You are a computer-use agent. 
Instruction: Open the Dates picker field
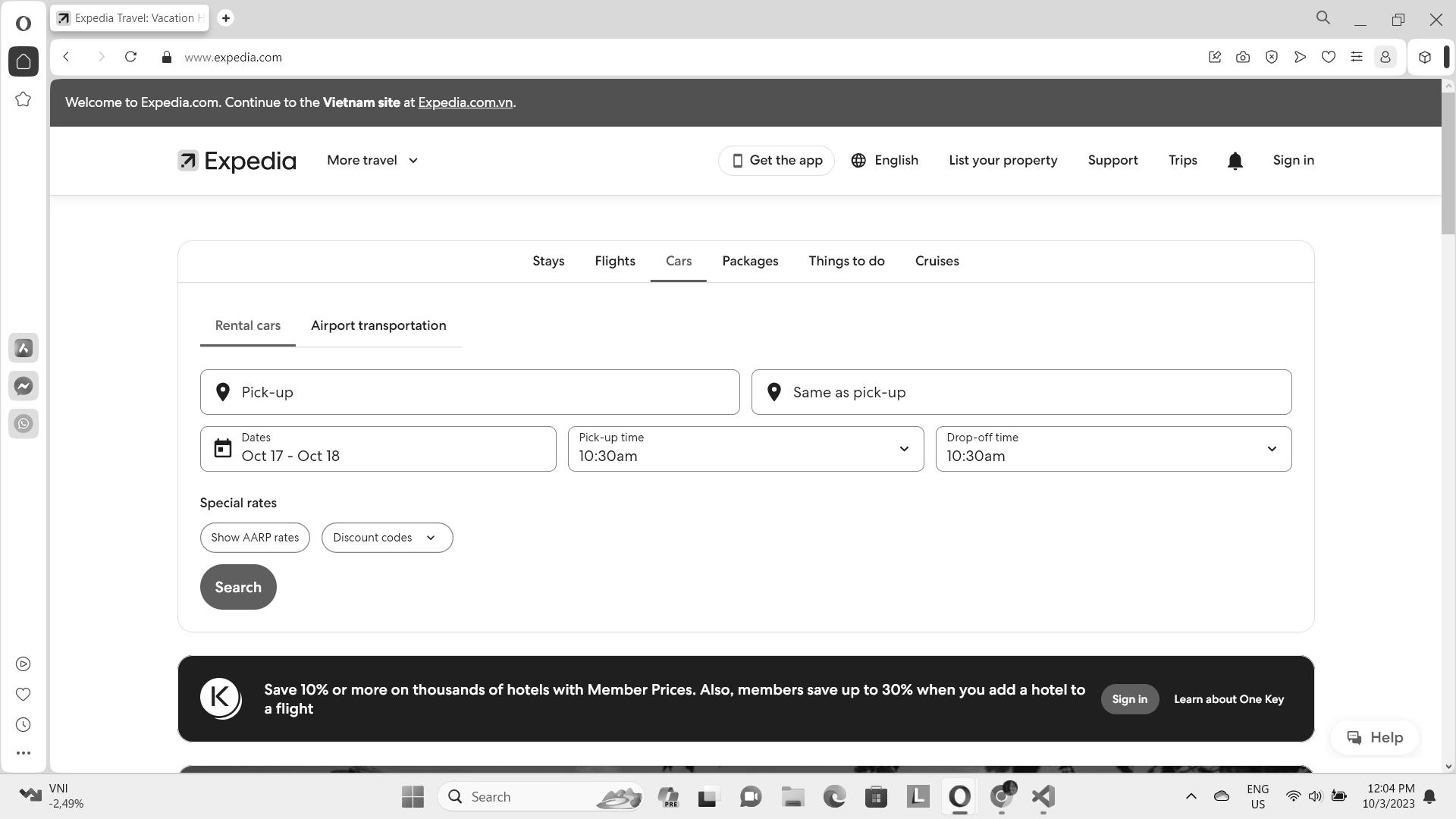378,449
